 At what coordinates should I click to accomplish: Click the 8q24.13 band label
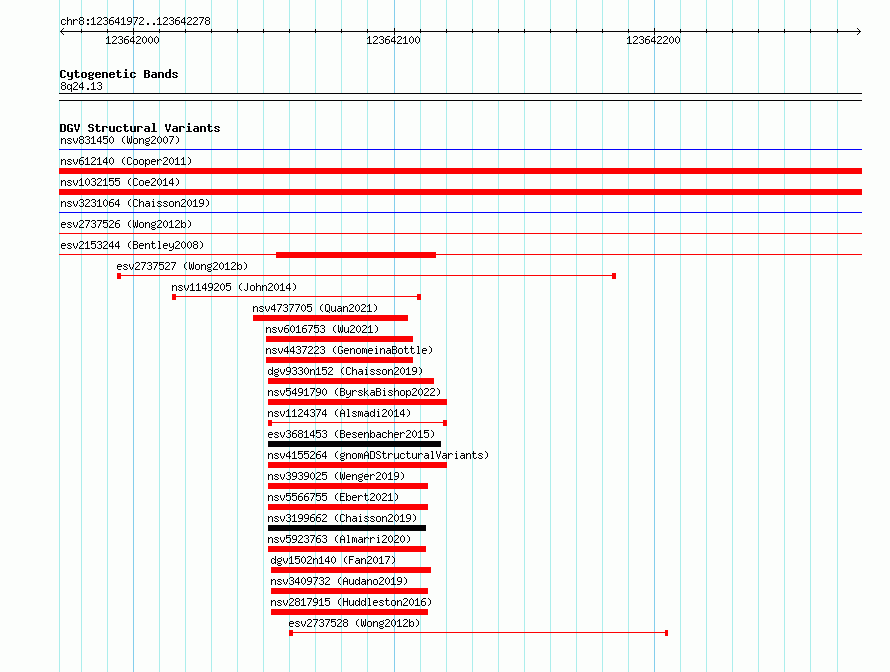(x=81, y=86)
